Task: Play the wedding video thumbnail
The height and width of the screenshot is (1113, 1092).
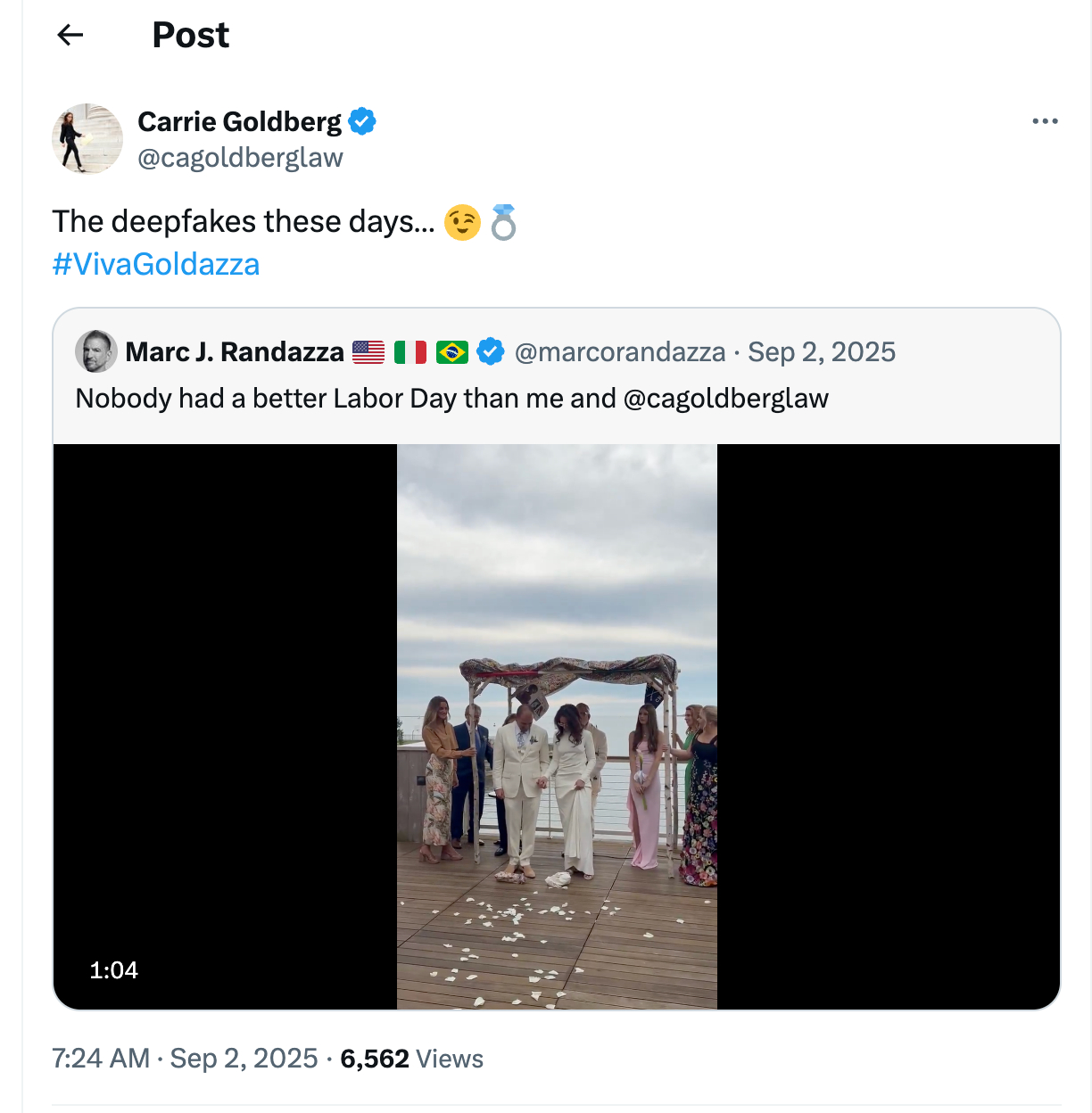Action: pos(557,726)
